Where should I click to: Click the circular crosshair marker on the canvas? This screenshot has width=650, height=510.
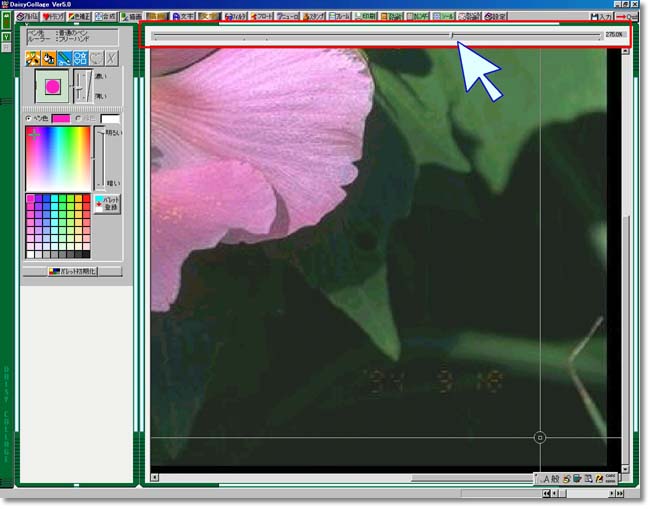click(x=540, y=438)
